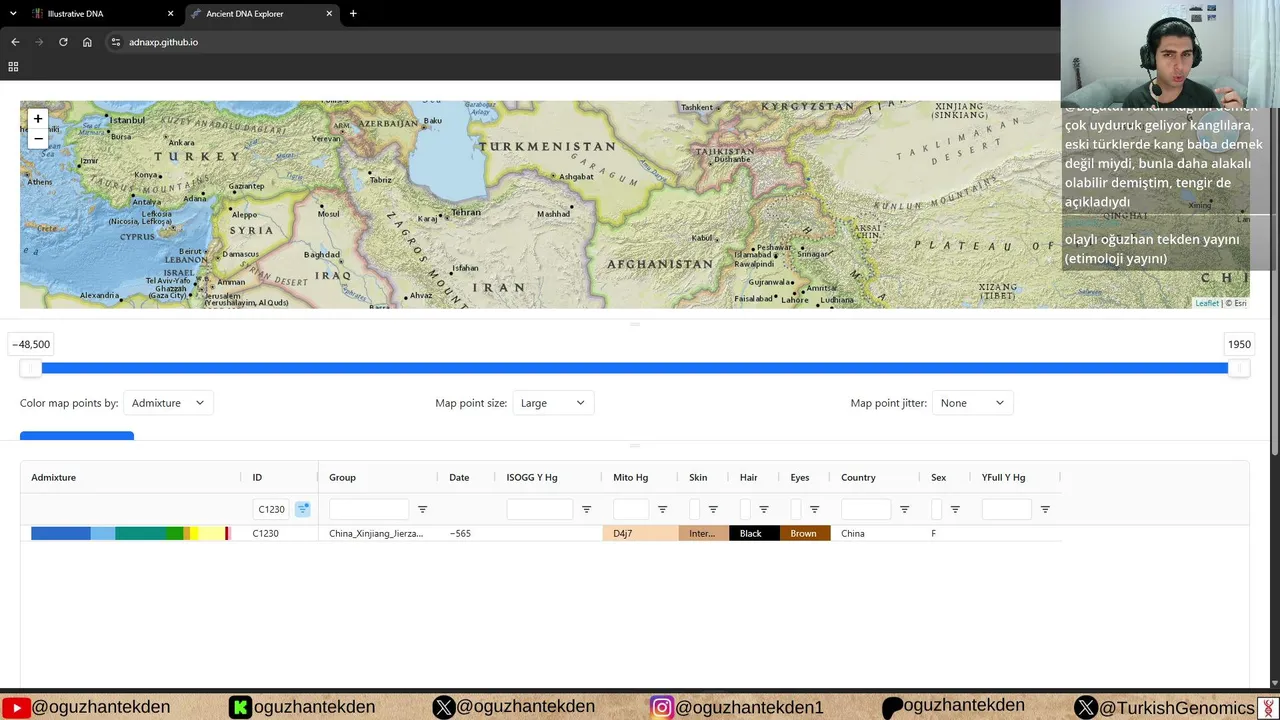The height and width of the screenshot is (720, 1280).
Task: Open the Eyes column filter menu
Action: [x=814, y=509]
